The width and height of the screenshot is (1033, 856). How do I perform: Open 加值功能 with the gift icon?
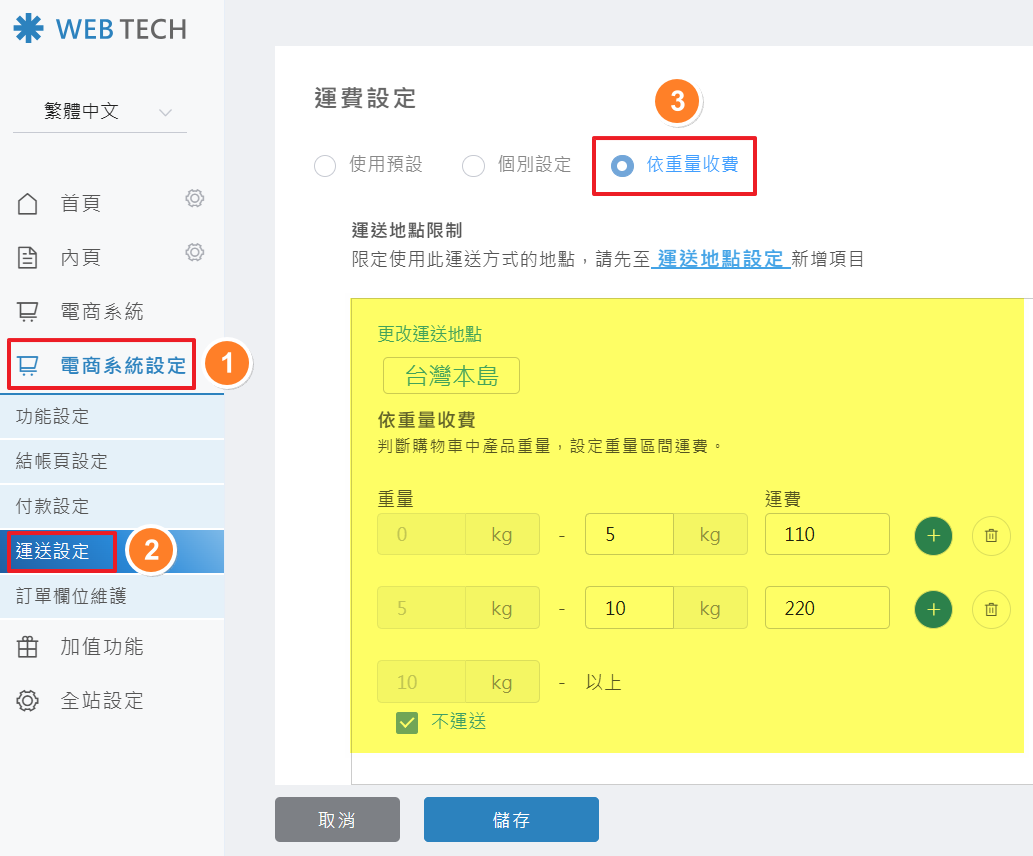pyautogui.click(x=100, y=647)
